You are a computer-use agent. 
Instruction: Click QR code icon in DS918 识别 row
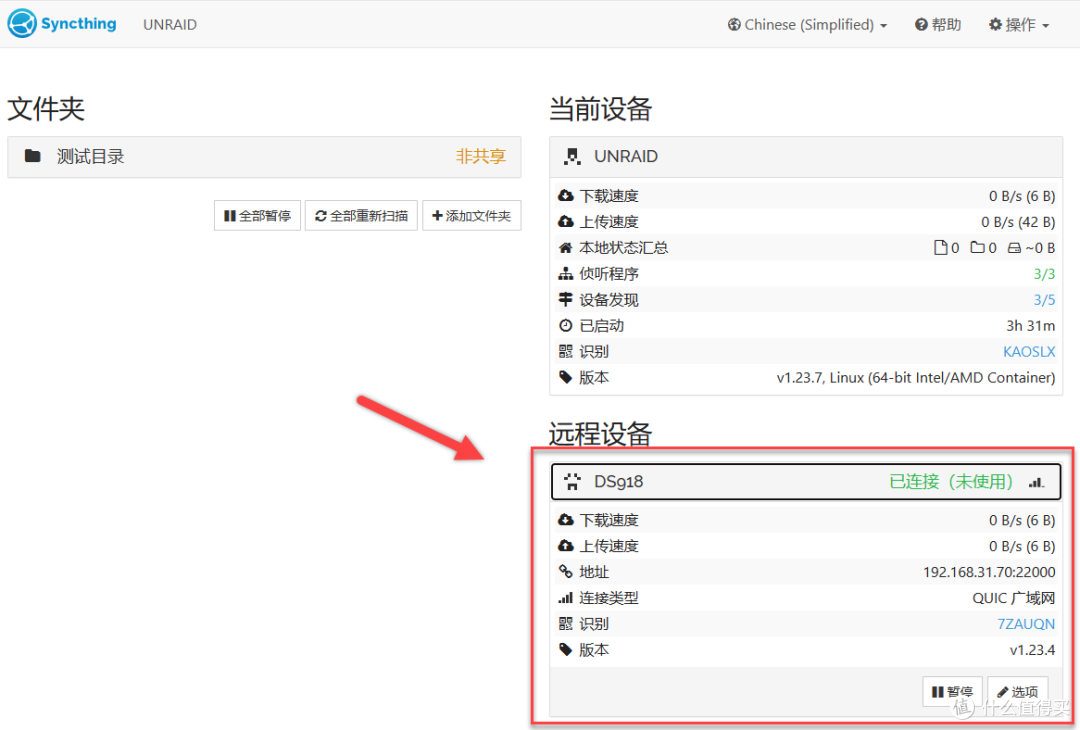[565, 624]
